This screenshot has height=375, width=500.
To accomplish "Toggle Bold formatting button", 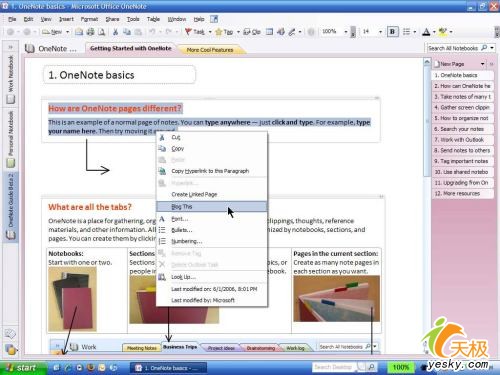I will (x=392, y=32).
